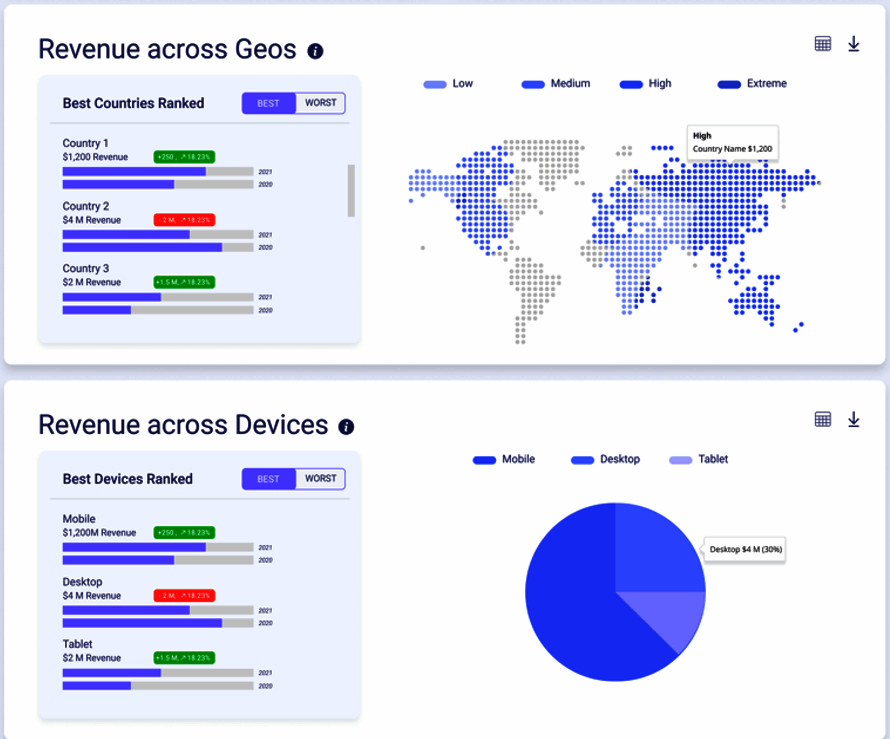Viewport: 890px width, 739px height.
Task: Click the Desktop device row title
Action: [82, 582]
